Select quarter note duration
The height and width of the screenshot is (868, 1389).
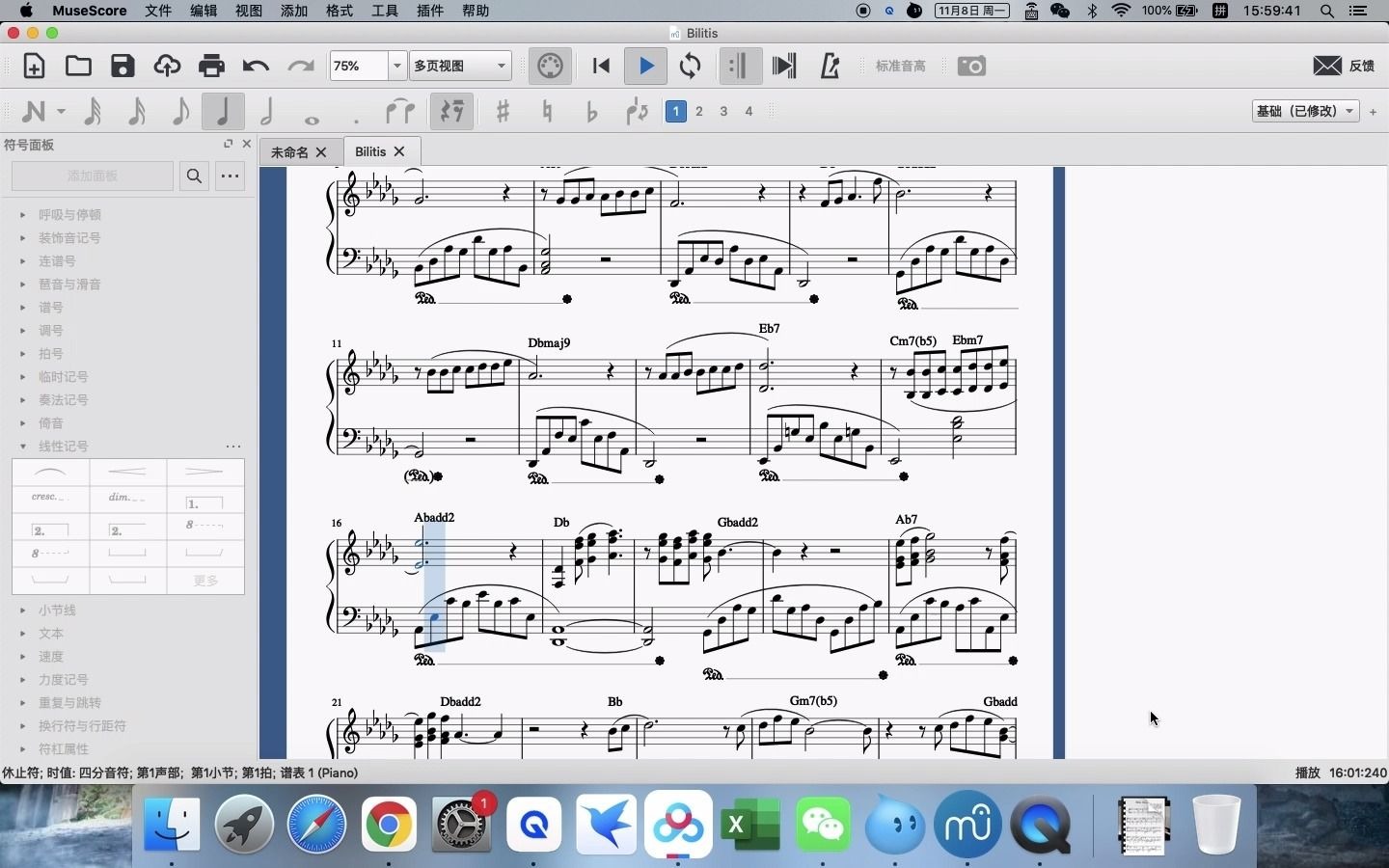pos(222,111)
